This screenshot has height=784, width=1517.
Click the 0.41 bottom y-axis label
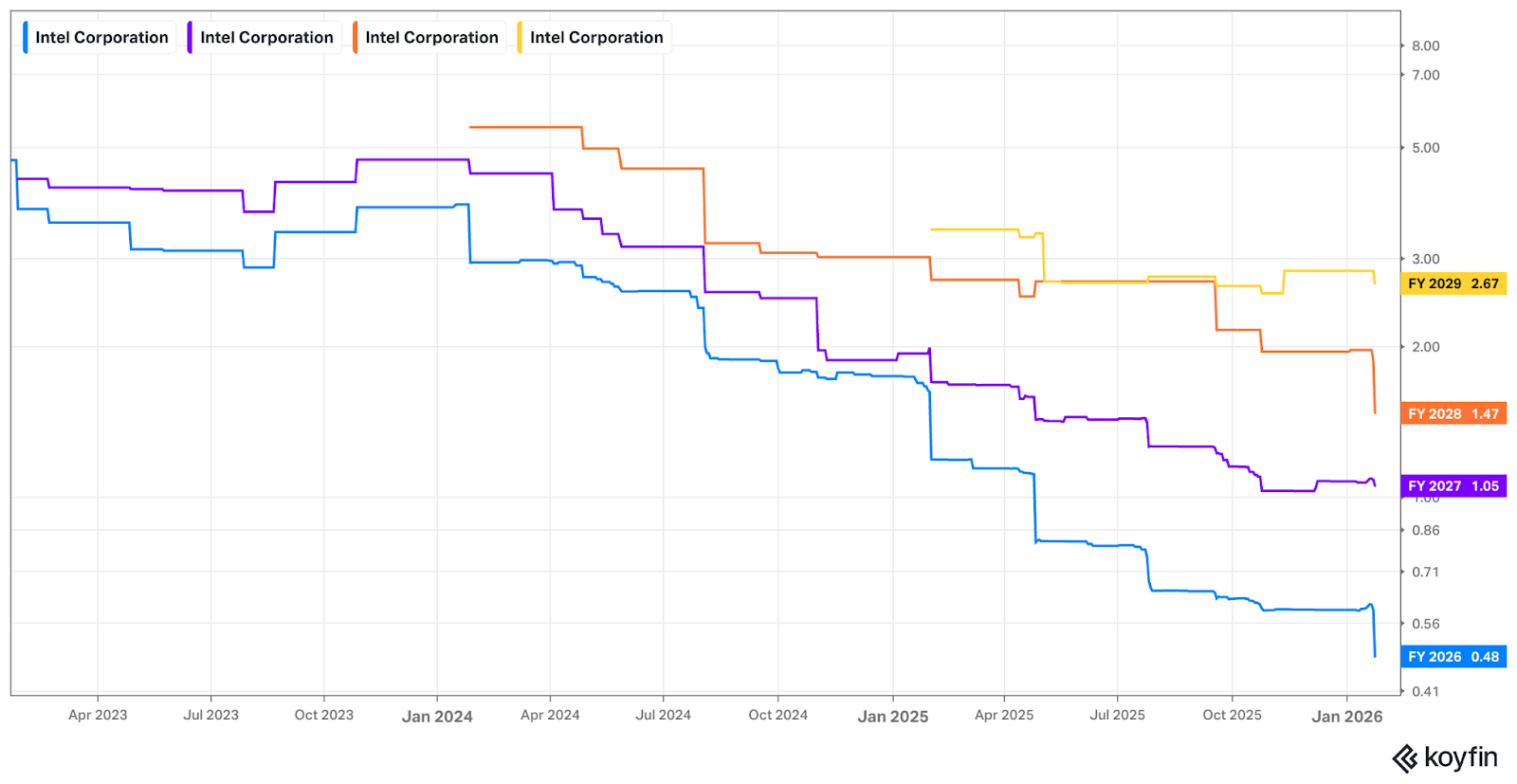[x=1425, y=691]
